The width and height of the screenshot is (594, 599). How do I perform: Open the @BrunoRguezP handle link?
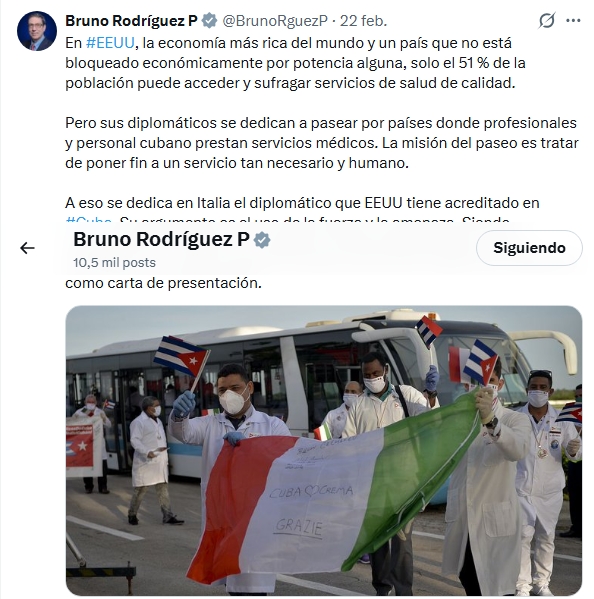point(275,21)
